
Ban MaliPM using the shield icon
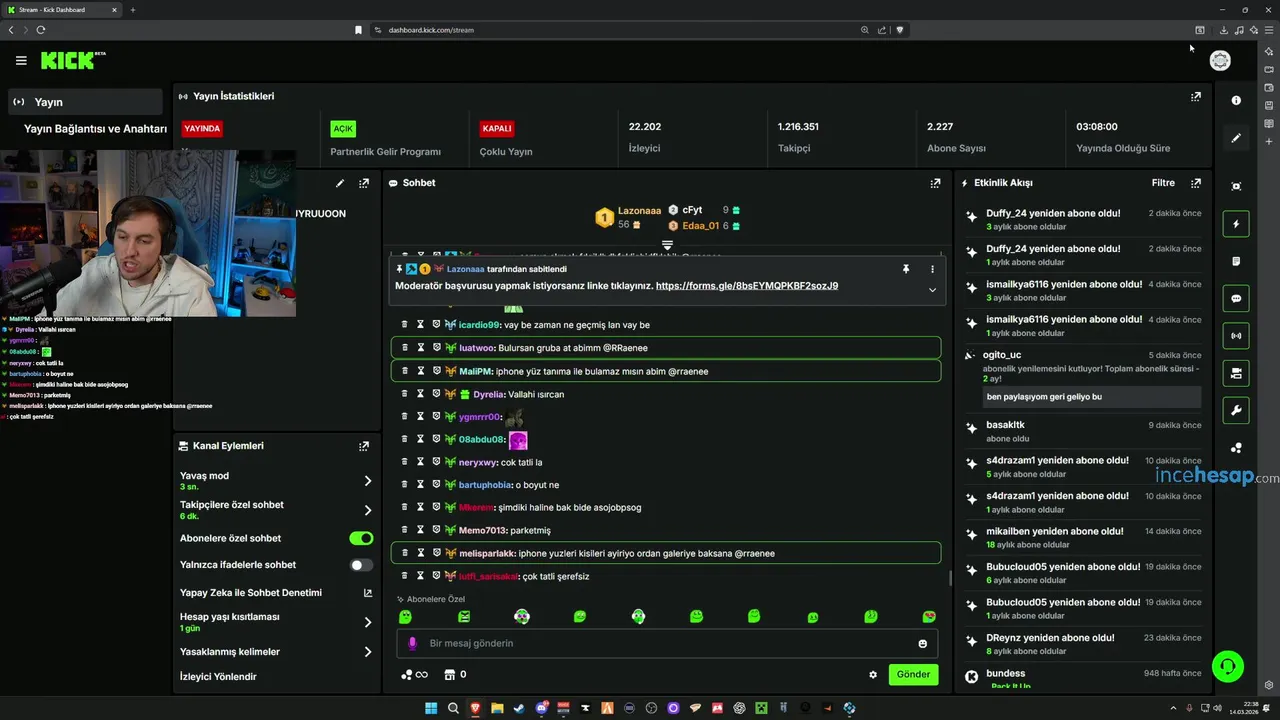tap(436, 371)
